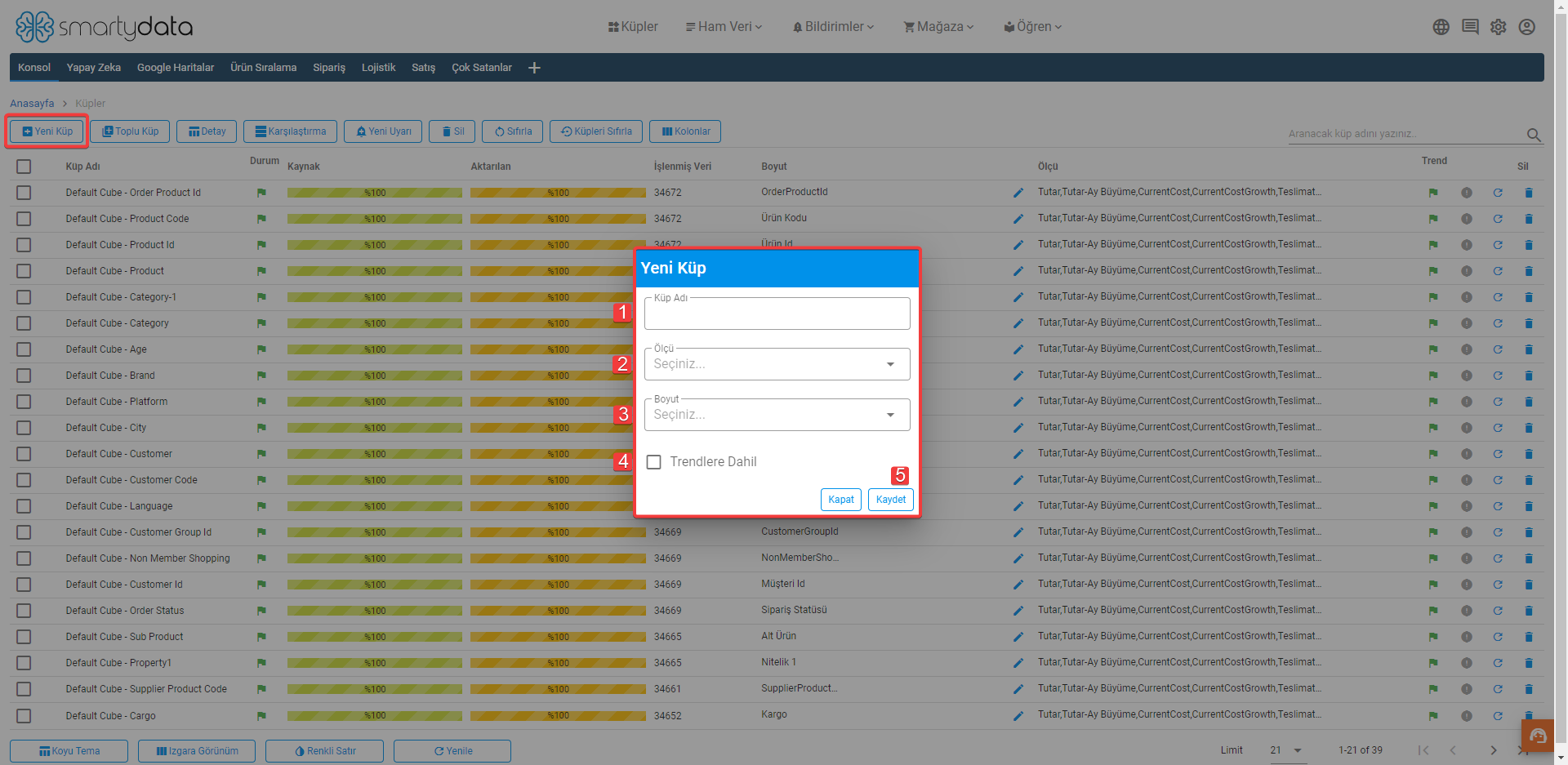Image resolution: width=1568 pixels, height=765 pixels.
Task: Click the search magnifier icon
Action: click(1534, 135)
